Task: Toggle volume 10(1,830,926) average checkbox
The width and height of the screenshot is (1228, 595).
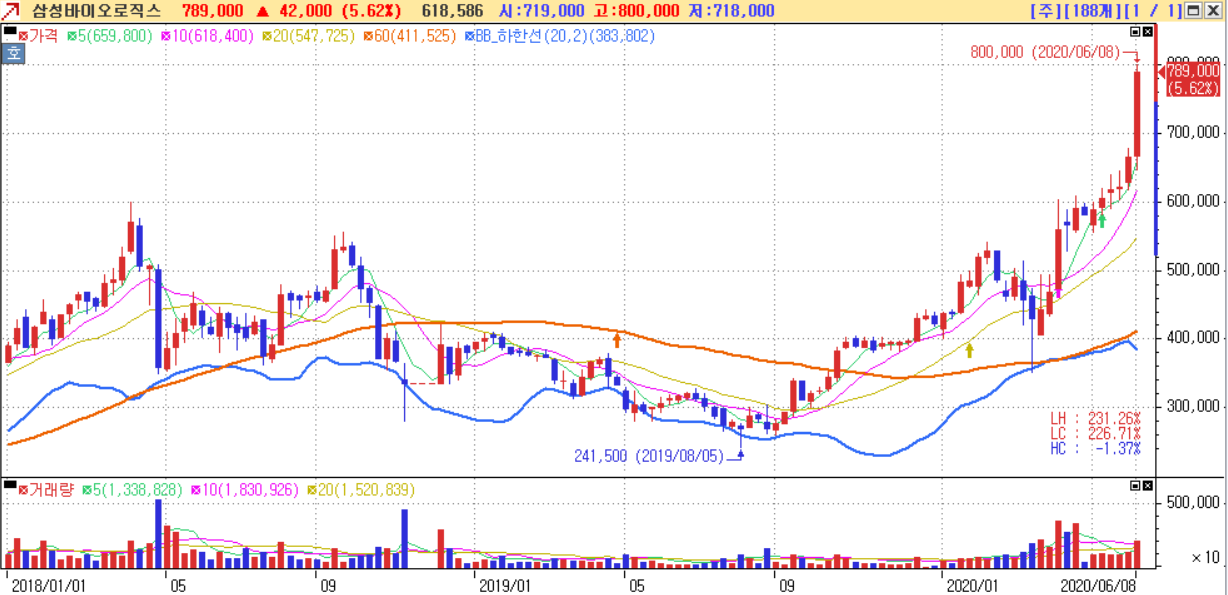Action: (x=195, y=489)
